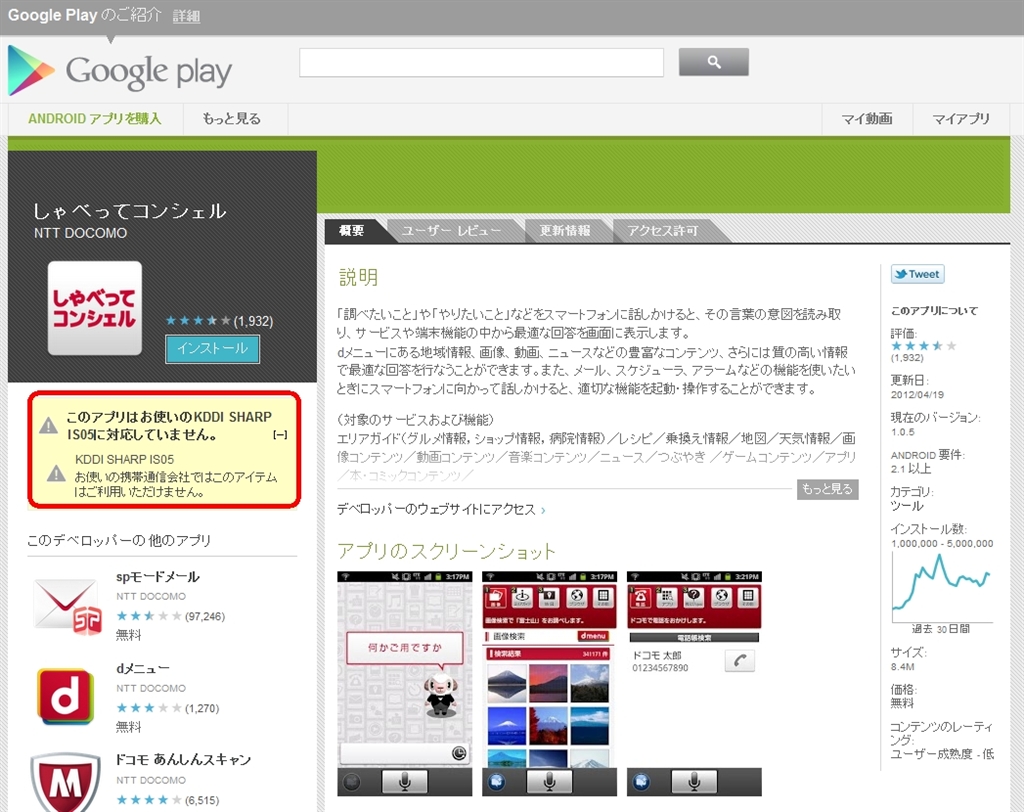The image size is (1024, 812).
Task: Open the spモードメール app icon
Action: tap(66, 607)
